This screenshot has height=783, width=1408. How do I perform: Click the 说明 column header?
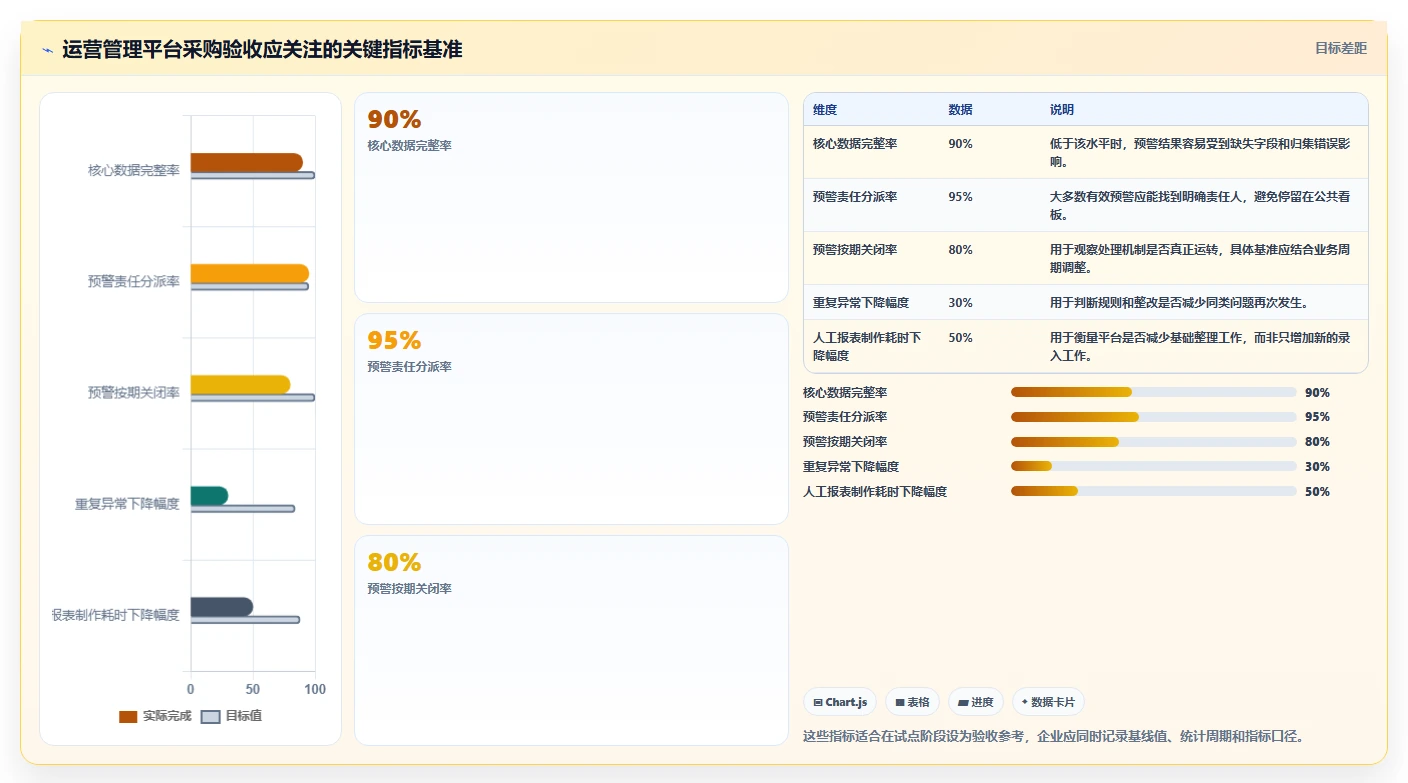pyautogui.click(x=1062, y=109)
